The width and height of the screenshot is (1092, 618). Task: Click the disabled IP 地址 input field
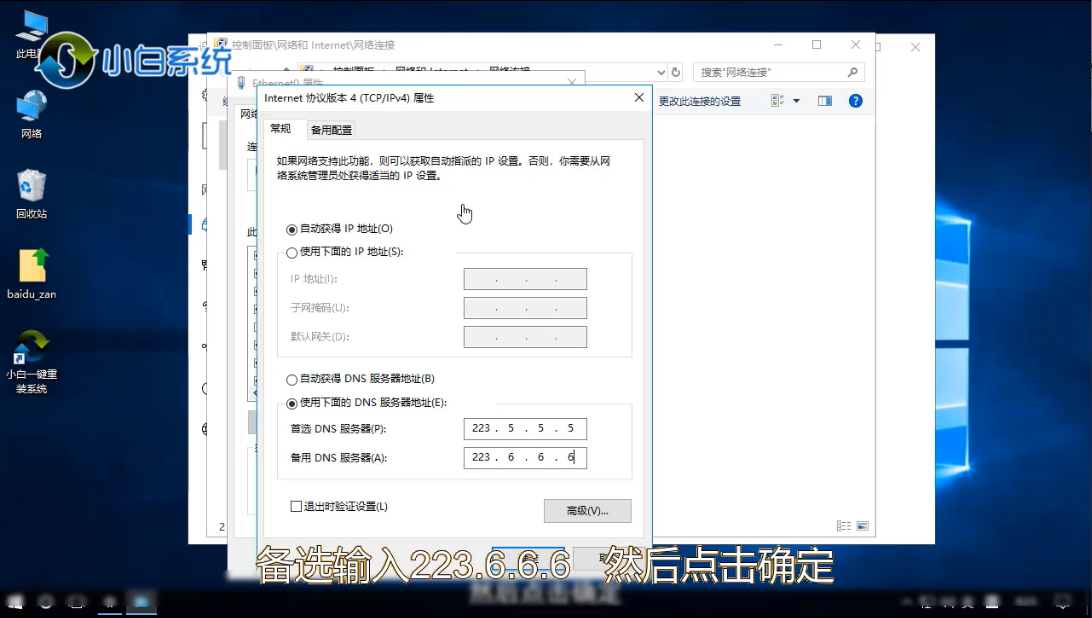point(525,279)
